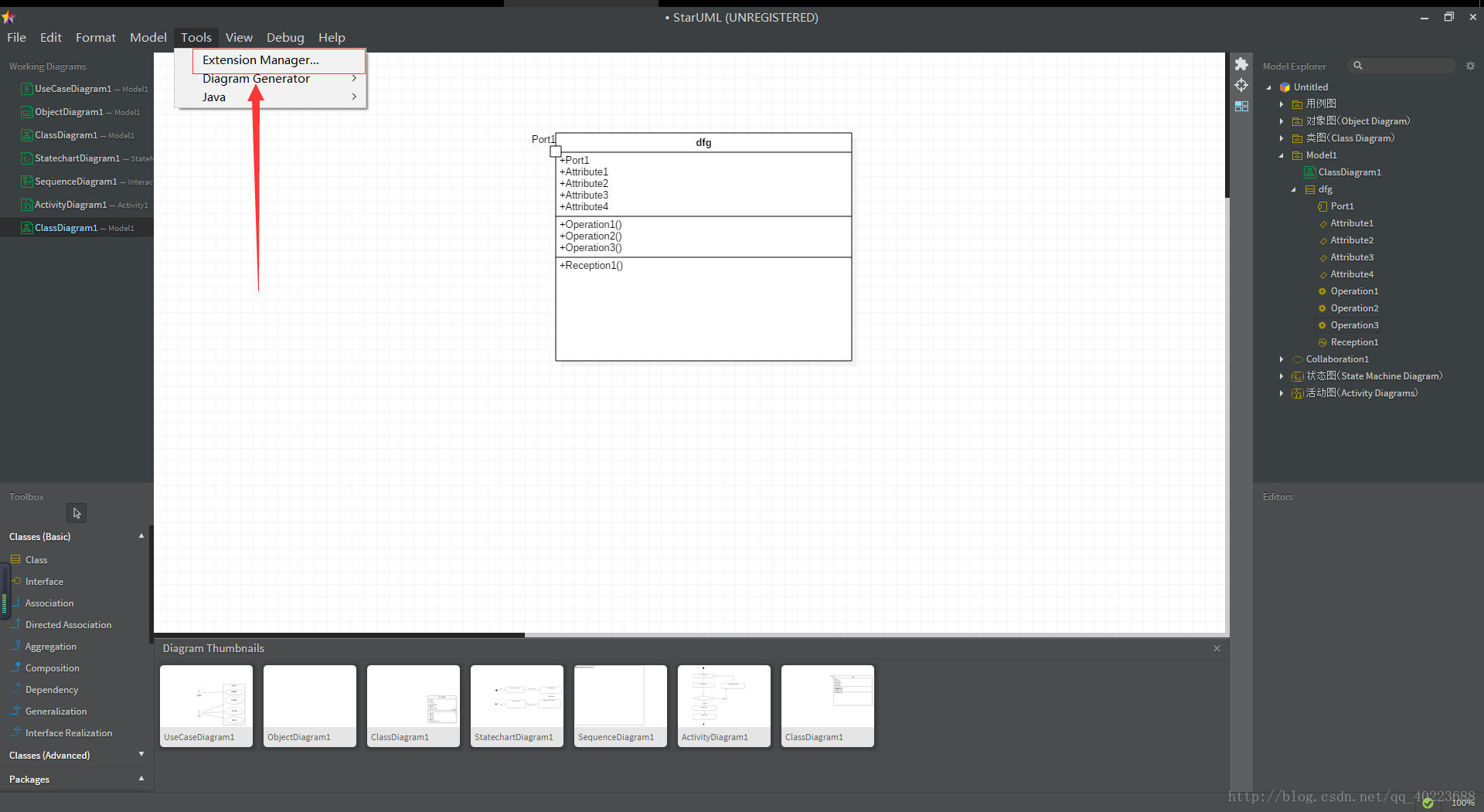The width and height of the screenshot is (1484, 812).
Task: Collapse the Untitled project node
Action: [x=1268, y=87]
